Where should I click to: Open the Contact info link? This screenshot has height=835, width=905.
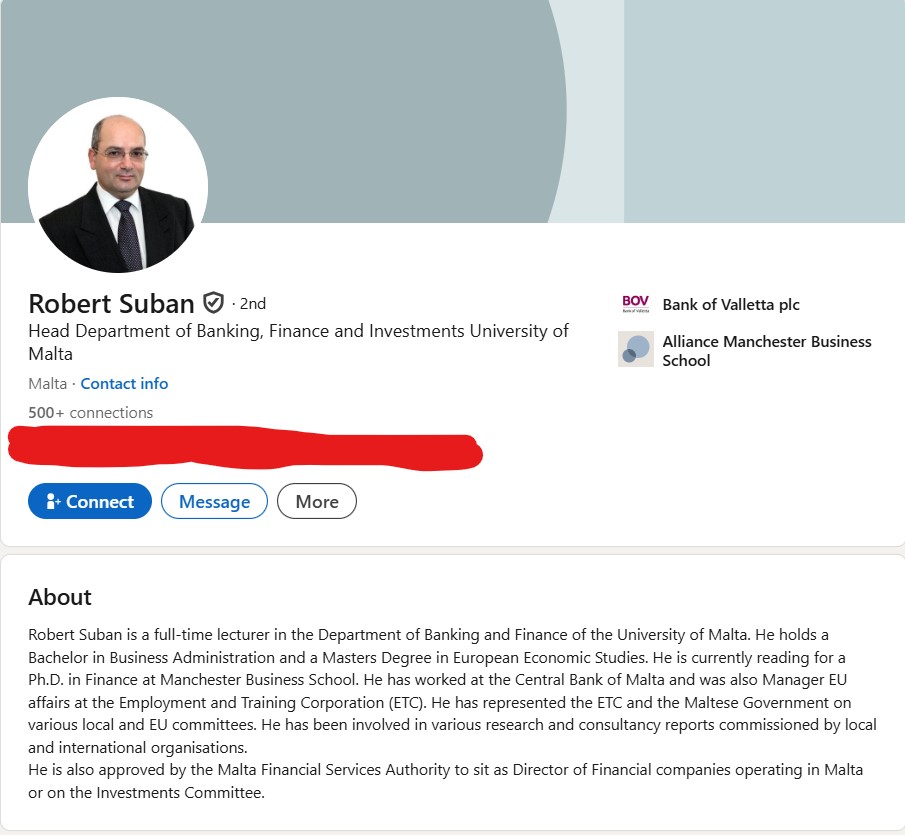click(x=124, y=384)
